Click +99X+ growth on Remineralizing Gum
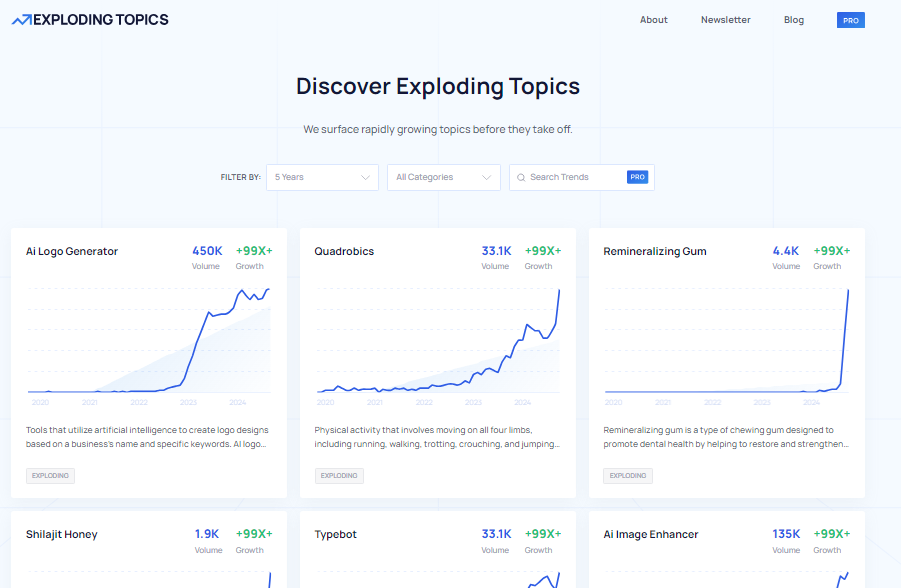Viewport: 901px width, 588px height. [831, 251]
